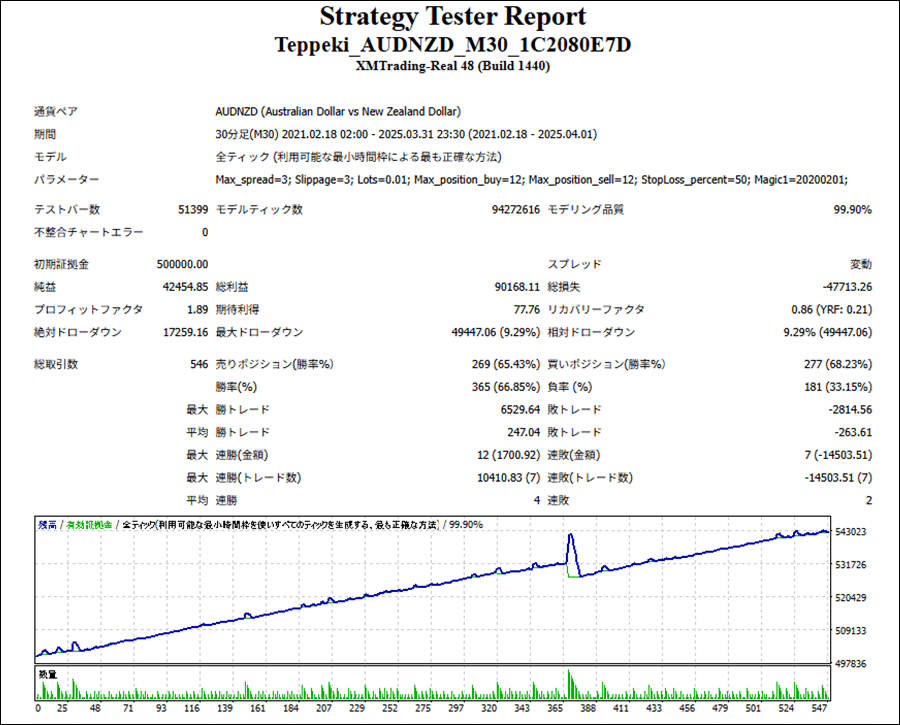The width and height of the screenshot is (900, 725).
Task: Click total trades value 546
Action: click(199, 364)
